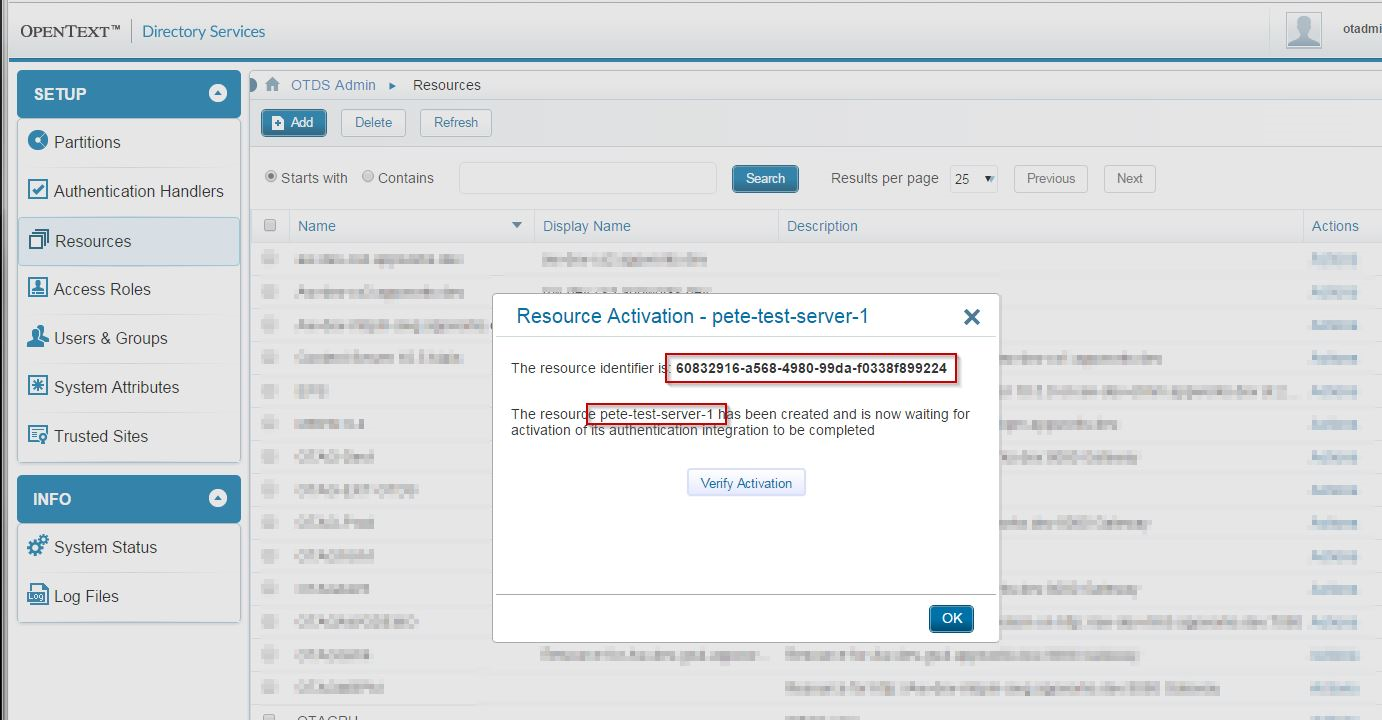Collapse the SETUP panel
1382x720 pixels.
point(218,94)
